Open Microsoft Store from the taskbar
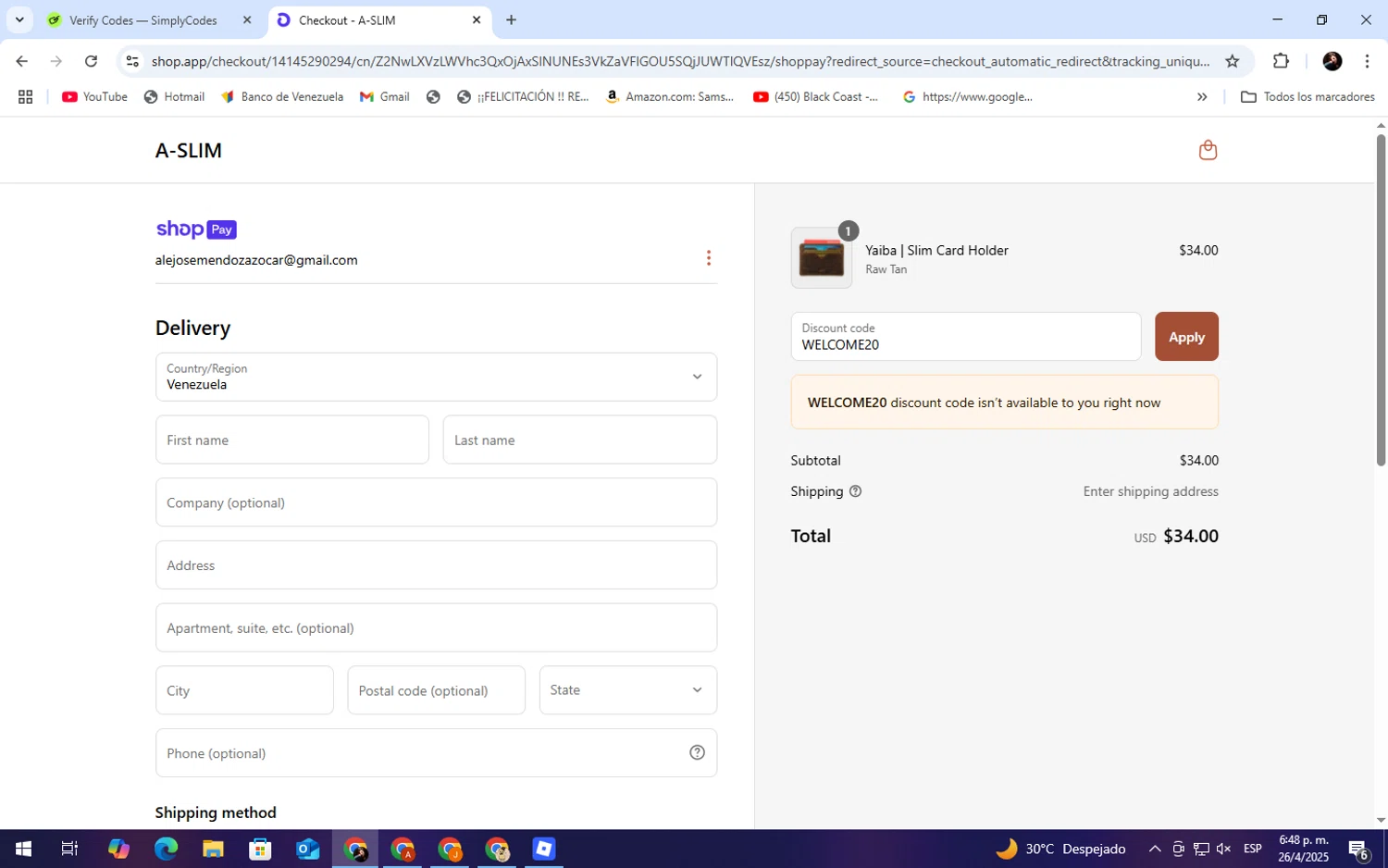Screen dimensions: 1388x868 (260, 849)
